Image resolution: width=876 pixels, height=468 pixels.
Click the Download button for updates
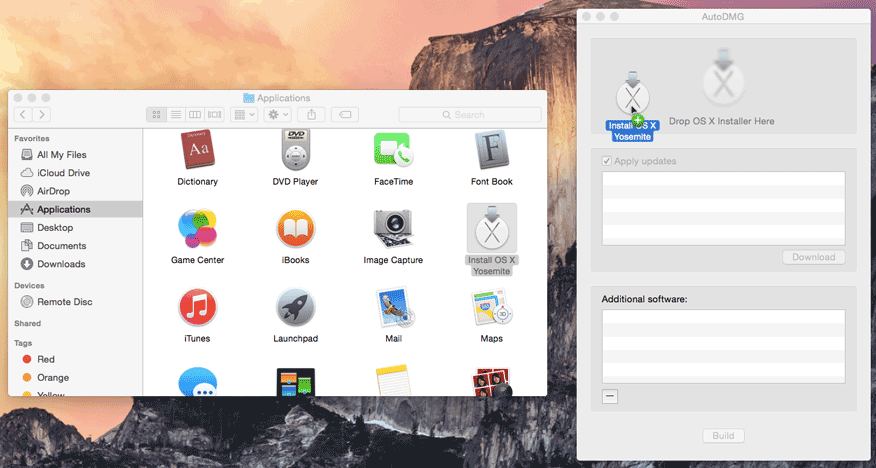(x=812, y=257)
